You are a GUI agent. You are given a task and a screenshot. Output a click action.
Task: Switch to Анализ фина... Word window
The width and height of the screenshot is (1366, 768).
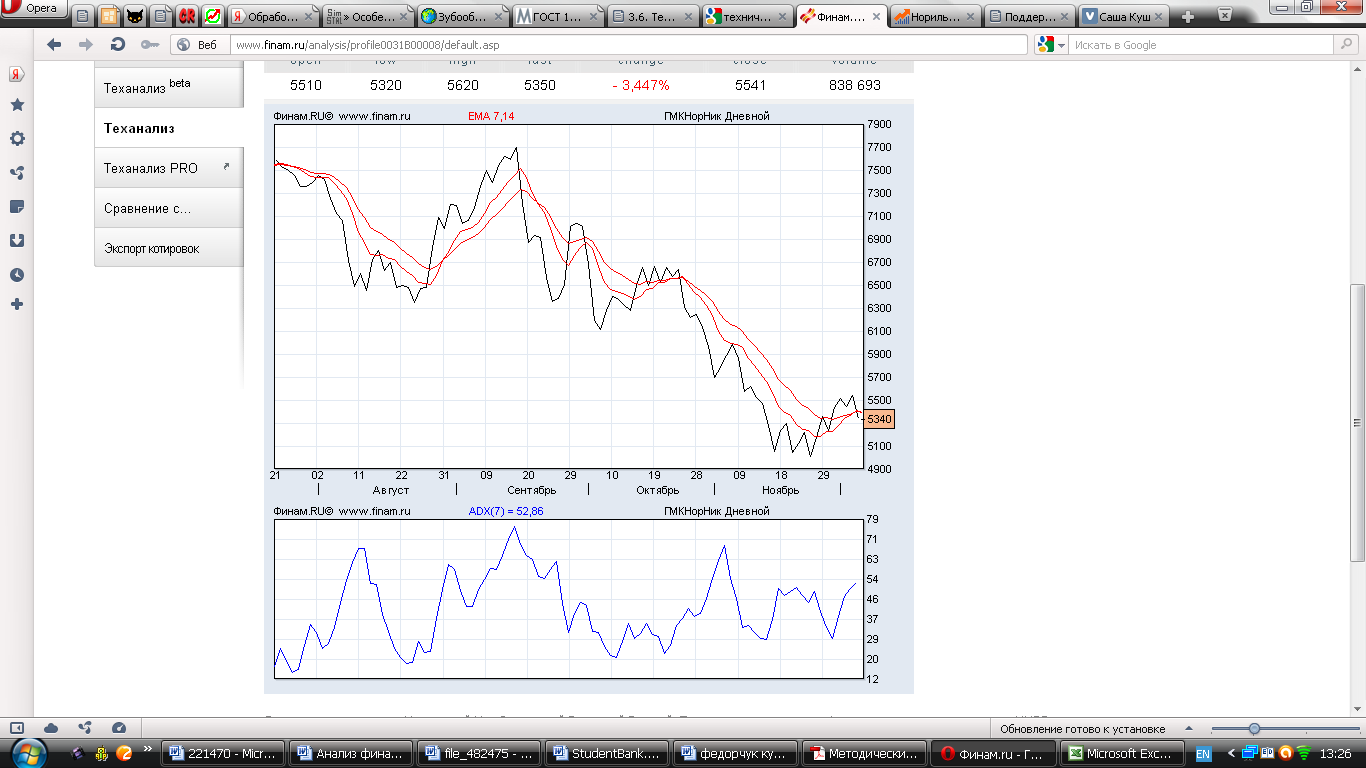[352, 753]
